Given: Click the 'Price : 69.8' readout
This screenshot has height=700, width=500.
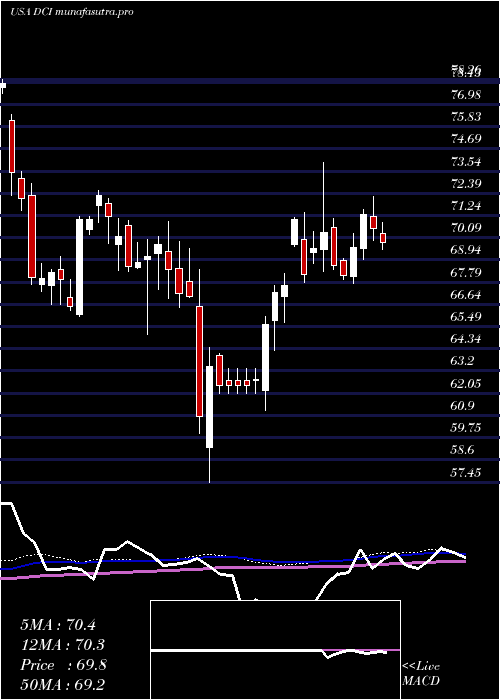Looking at the screenshot, I should pyautogui.click(x=63, y=665).
